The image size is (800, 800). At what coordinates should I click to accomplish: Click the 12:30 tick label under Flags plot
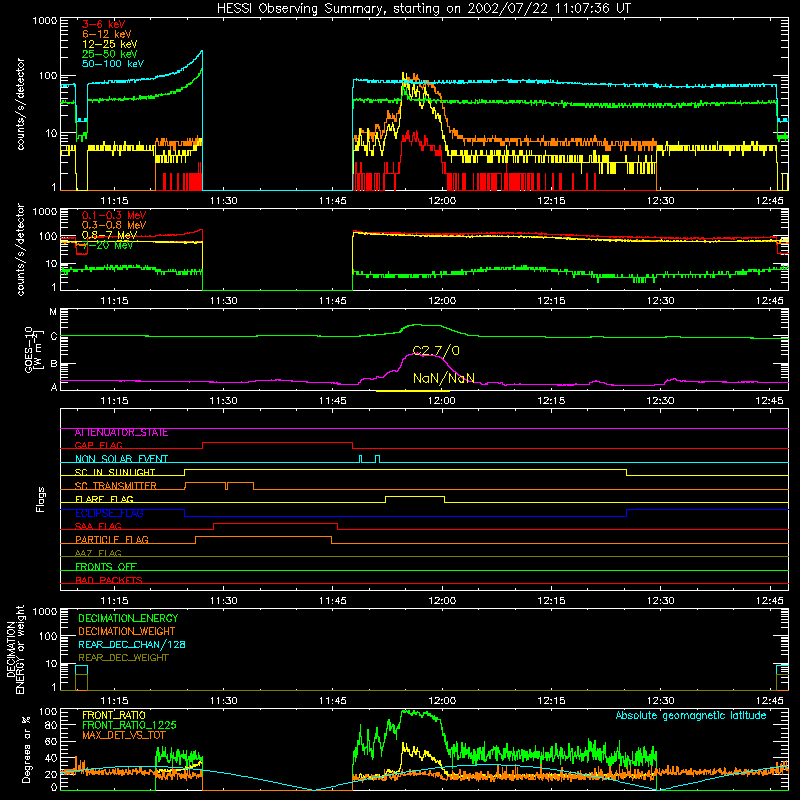point(660,601)
